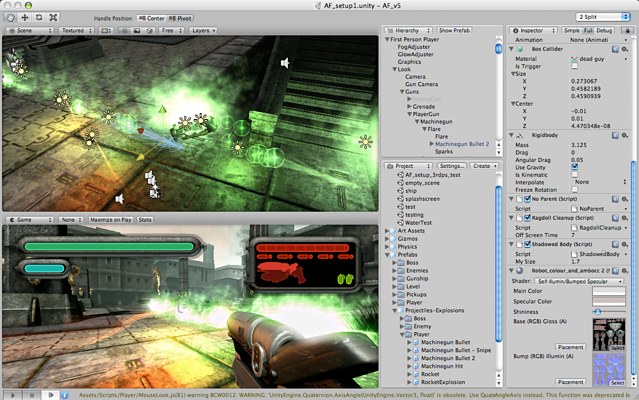Open the Game view tab dropdown

[29, 220]
